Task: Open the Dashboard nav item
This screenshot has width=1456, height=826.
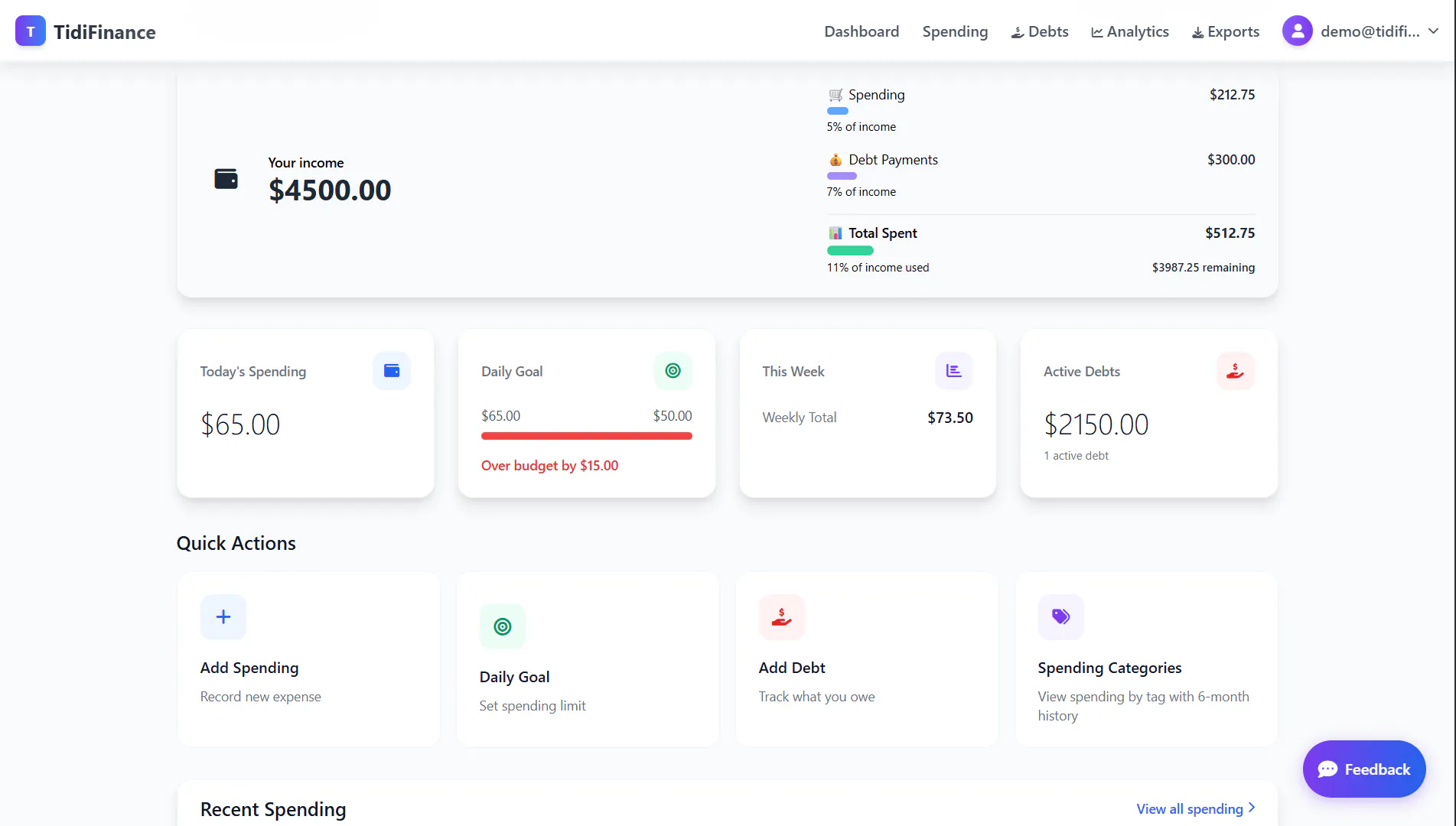Action: (862, 31)
